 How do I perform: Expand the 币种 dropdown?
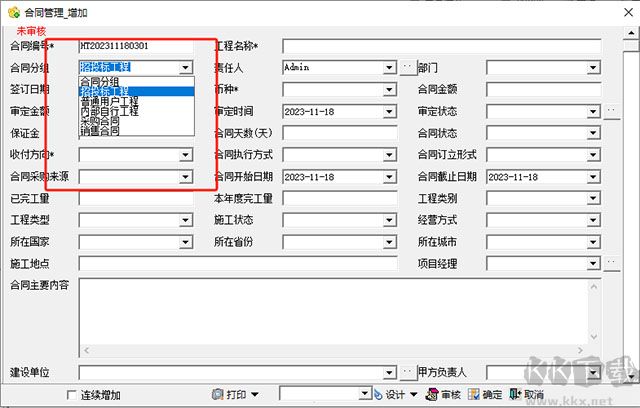pos(390,89)
